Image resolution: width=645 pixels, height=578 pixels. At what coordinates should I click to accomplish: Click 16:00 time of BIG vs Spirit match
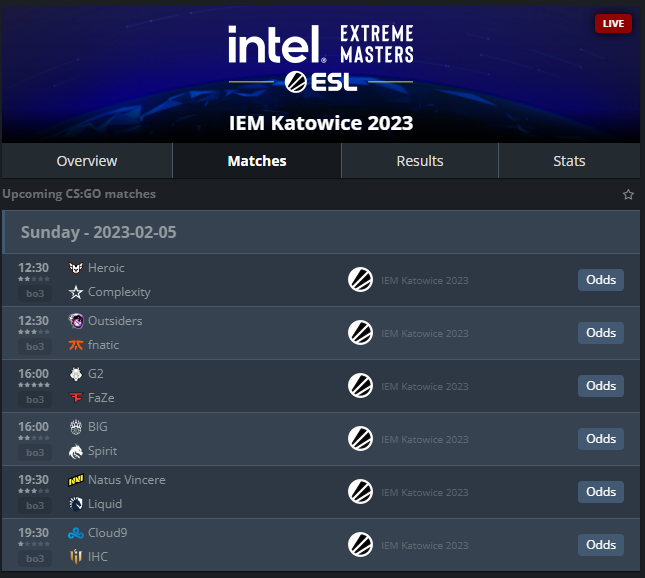point(33,427)
